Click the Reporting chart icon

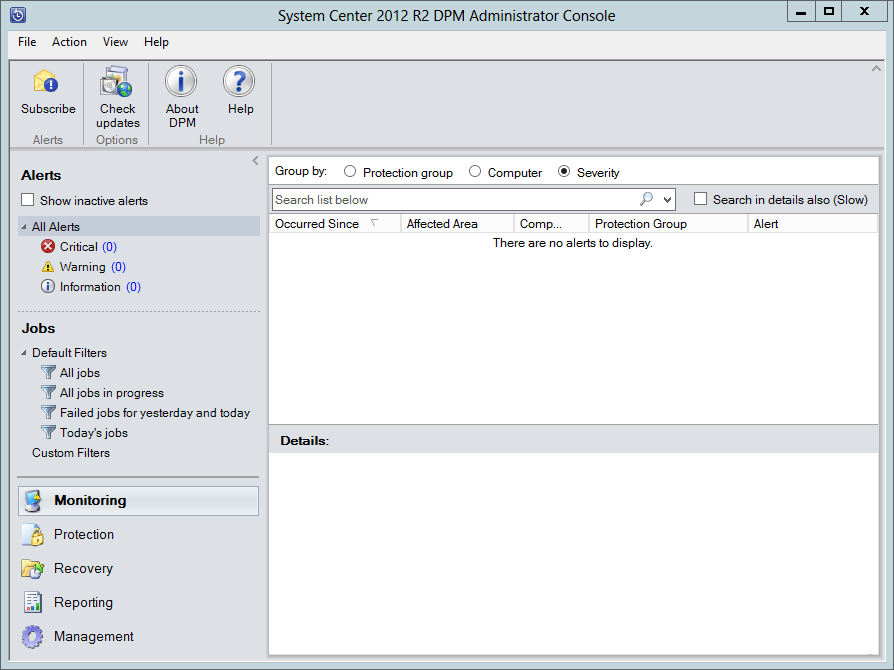(33, 602)
